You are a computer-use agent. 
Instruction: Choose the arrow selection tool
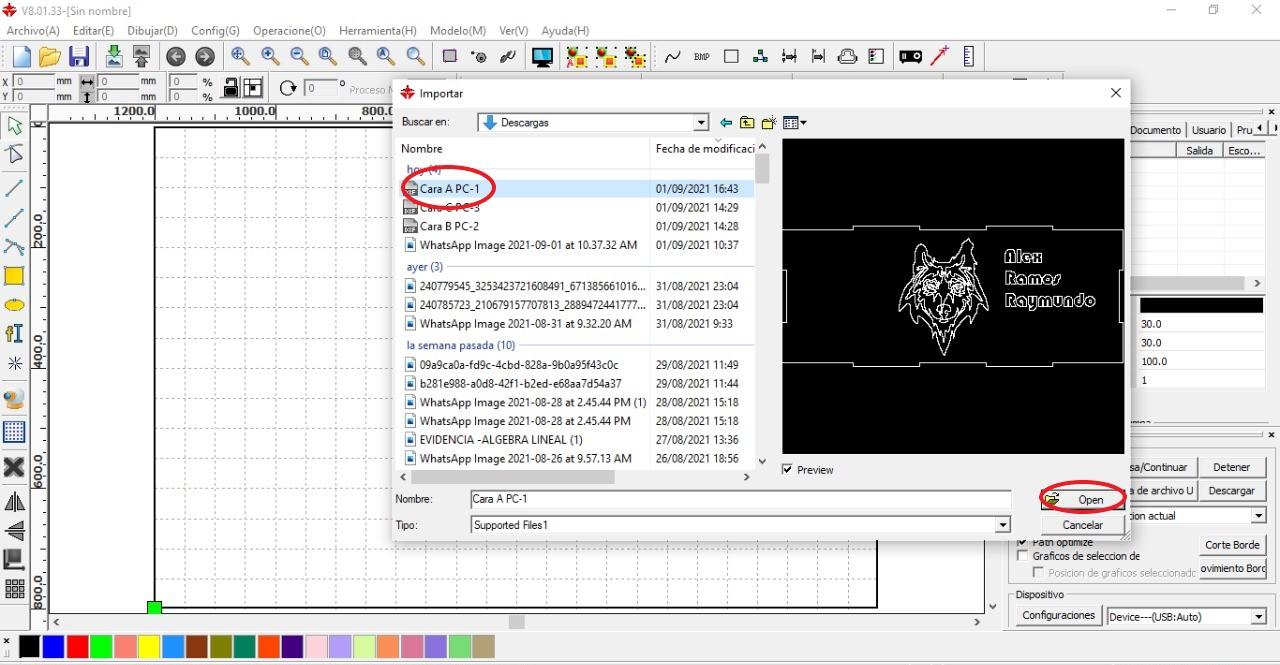tap(14, 126)
